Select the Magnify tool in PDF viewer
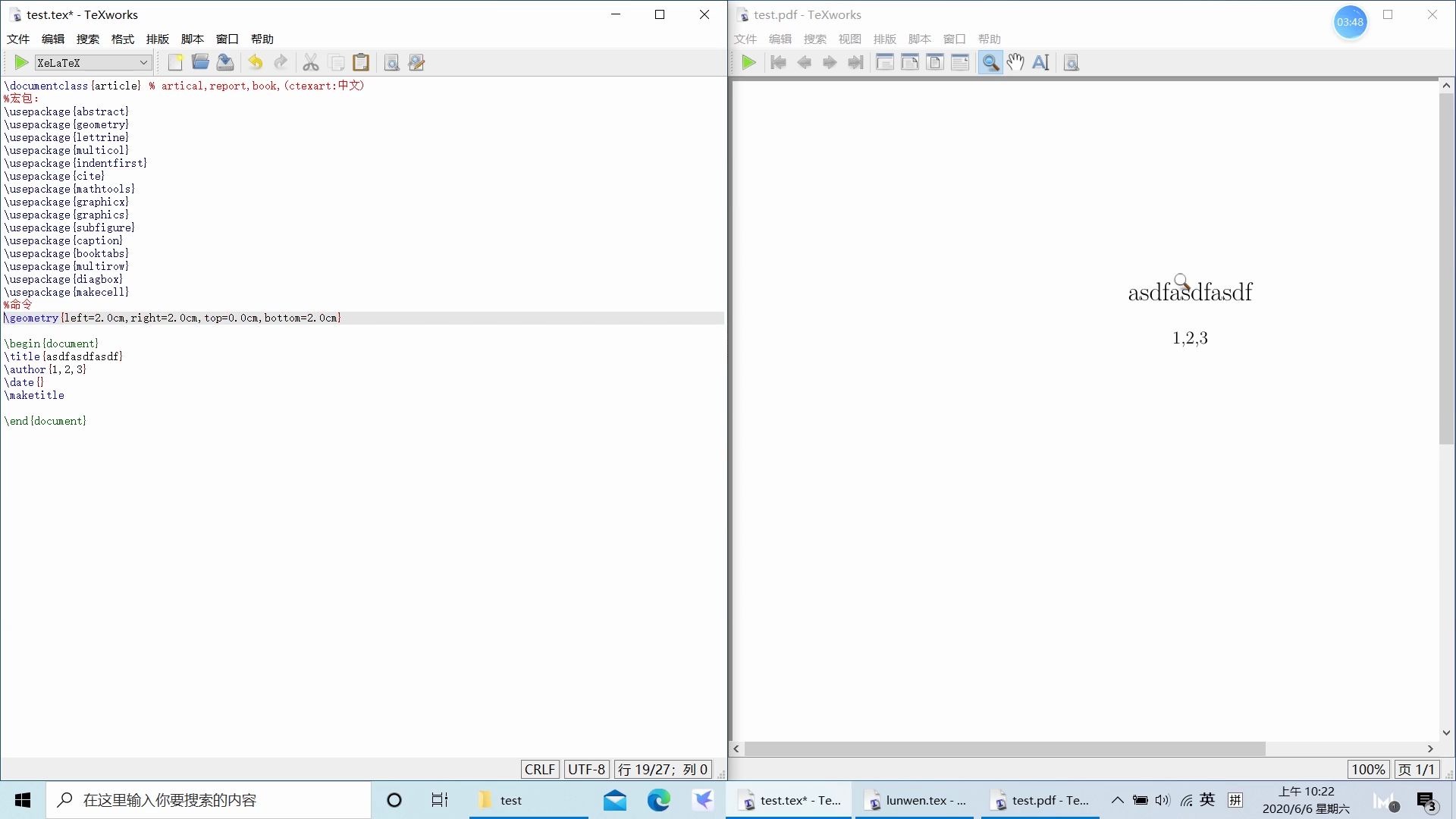 click(x=990, y=63)
